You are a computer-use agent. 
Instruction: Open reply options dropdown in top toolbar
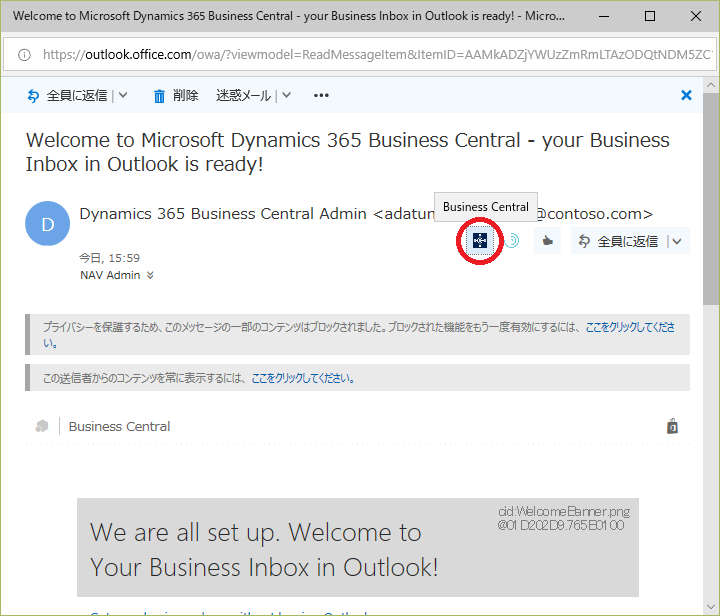click(x=123, y=95)
